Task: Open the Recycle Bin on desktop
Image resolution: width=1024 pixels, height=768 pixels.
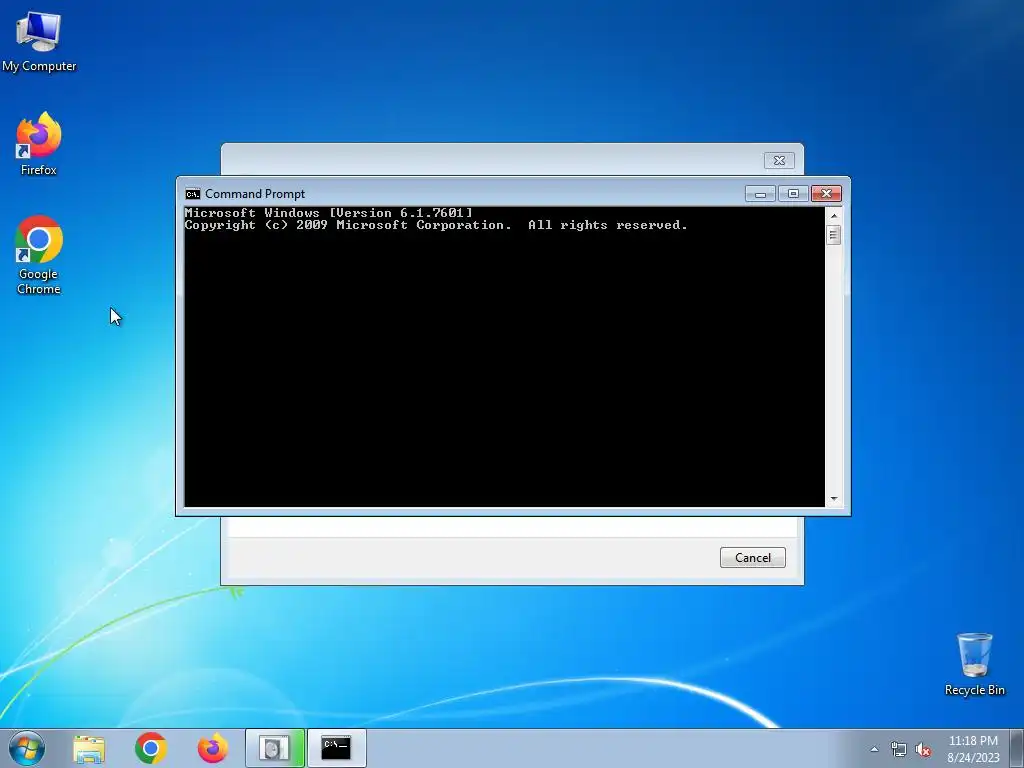Action: point(974,664)
